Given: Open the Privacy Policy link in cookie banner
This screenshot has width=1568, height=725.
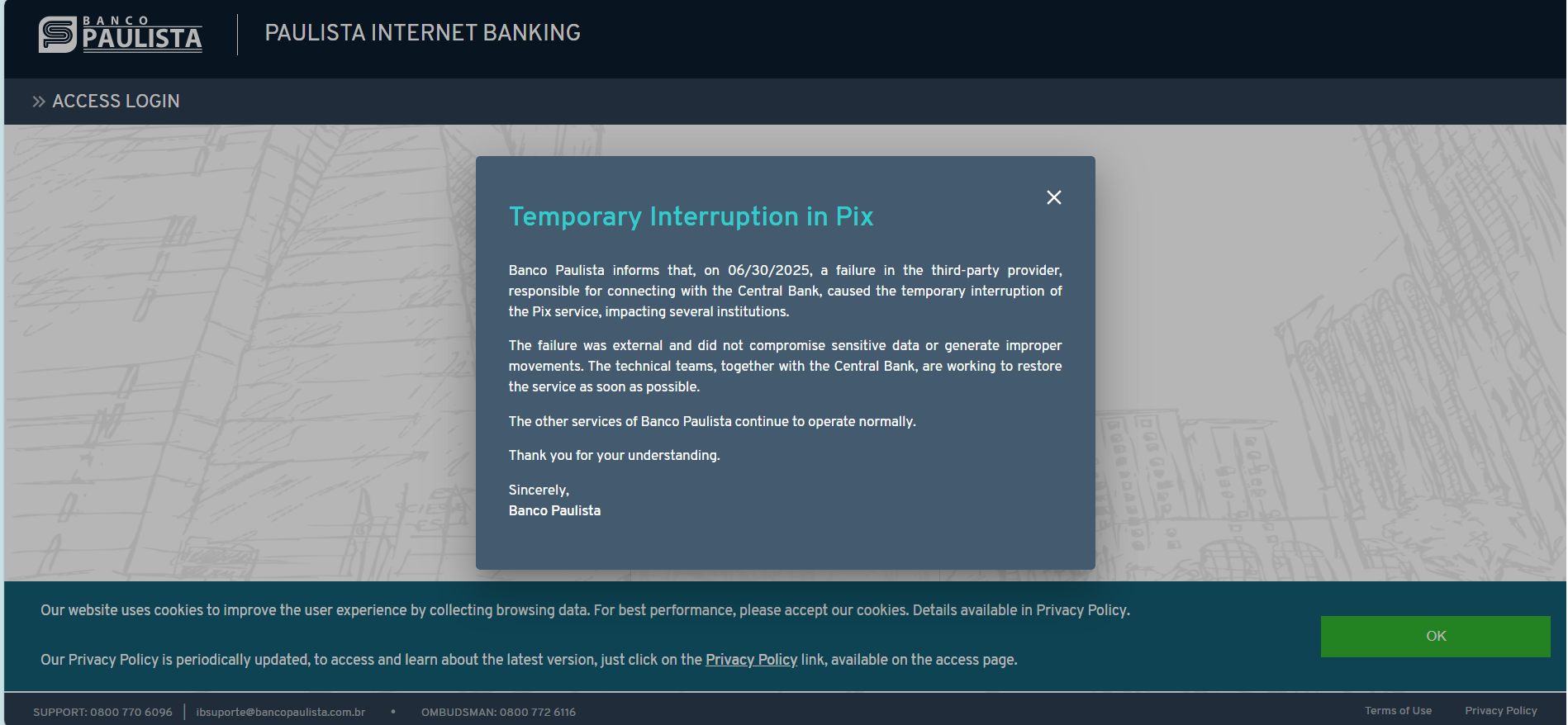Looking at the screenshot, I should [x=751, y=660].
